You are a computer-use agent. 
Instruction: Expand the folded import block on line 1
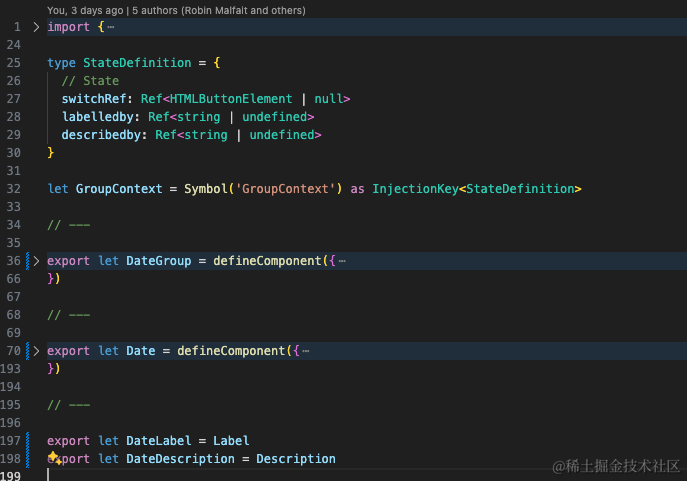[x=36, y=27]
